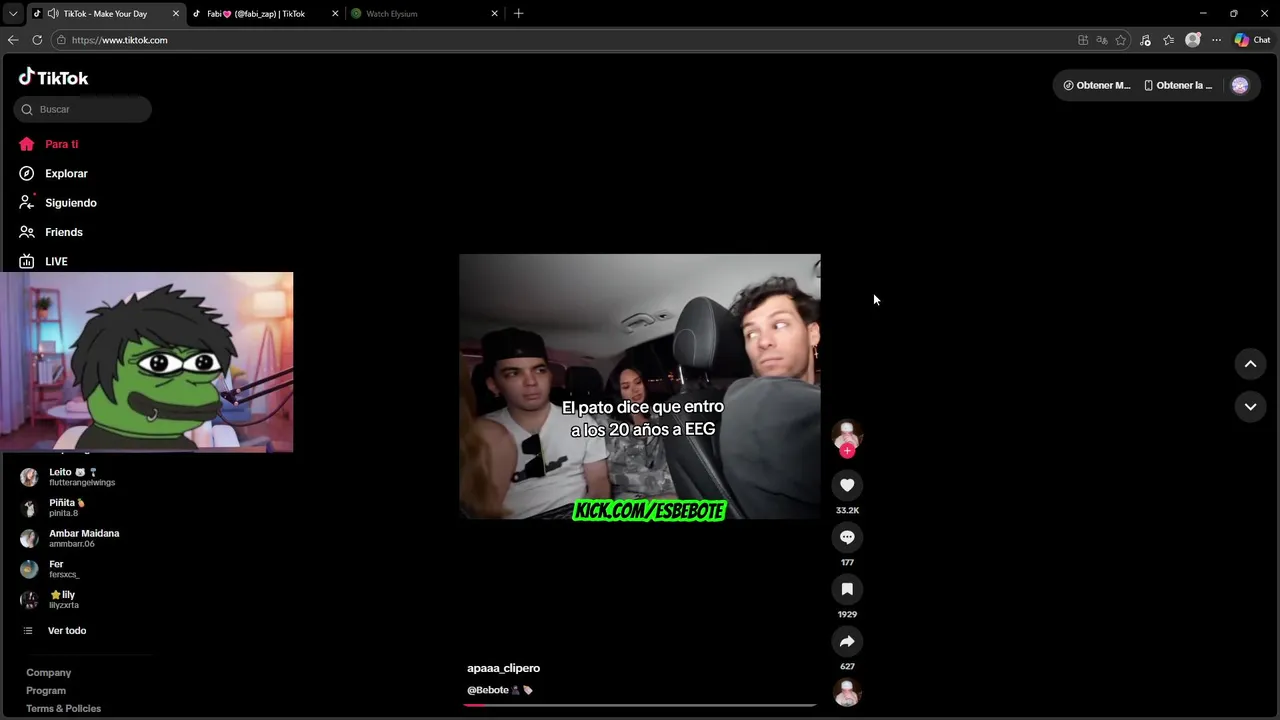This screenshot has height=720, width=1280.
Task: Go to next video with down chevron
Action: click(x=1250, y=406)
